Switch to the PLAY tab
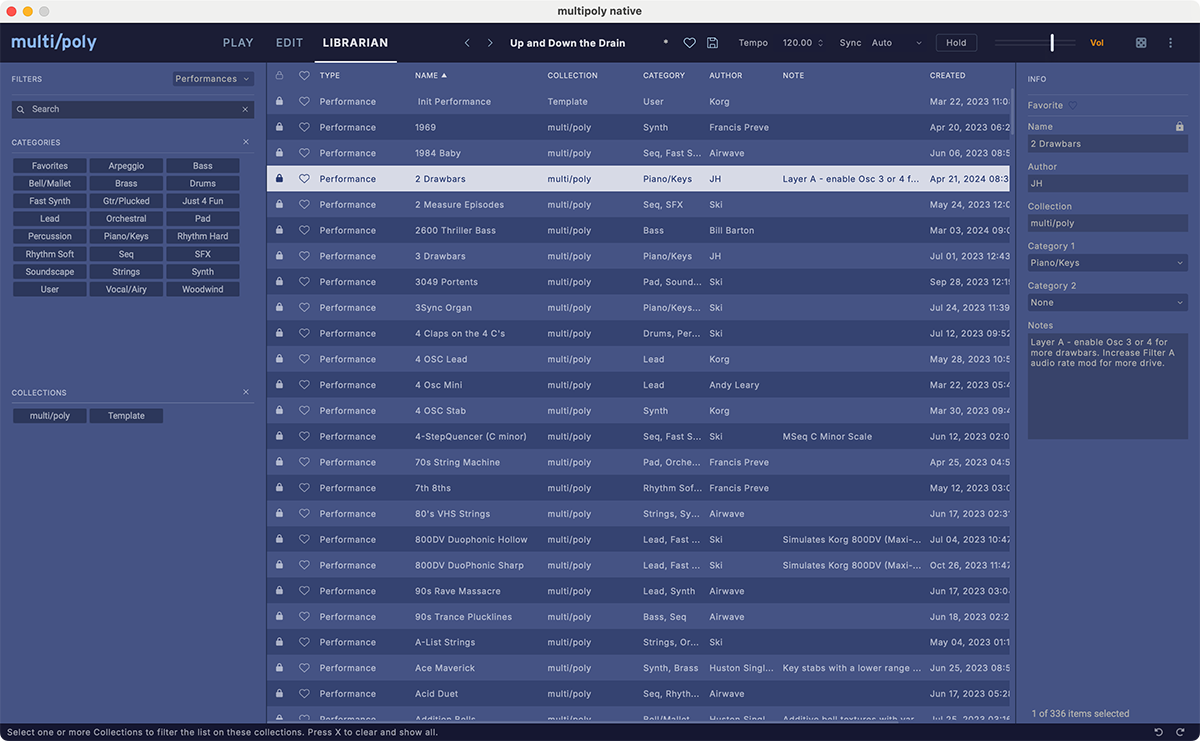This screenshot has width=1200, height=741. [x=238, y=43]
